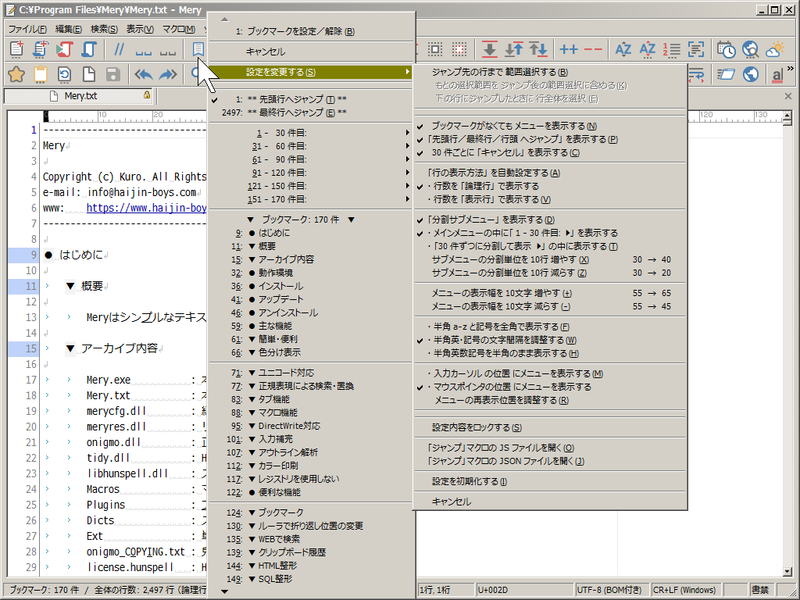Choose '先頭行へジャンプ' menu entry
The image size is (800, 600).
tap(311, 99)
